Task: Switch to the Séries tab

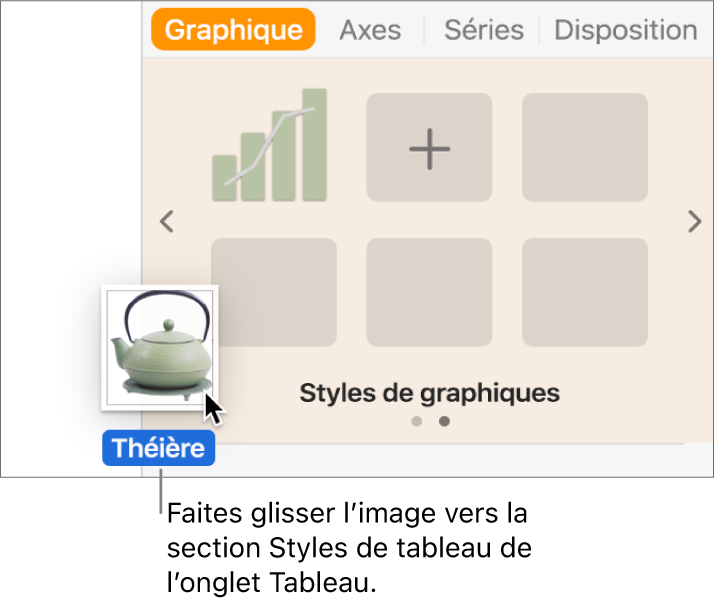Action: [483, 30]
